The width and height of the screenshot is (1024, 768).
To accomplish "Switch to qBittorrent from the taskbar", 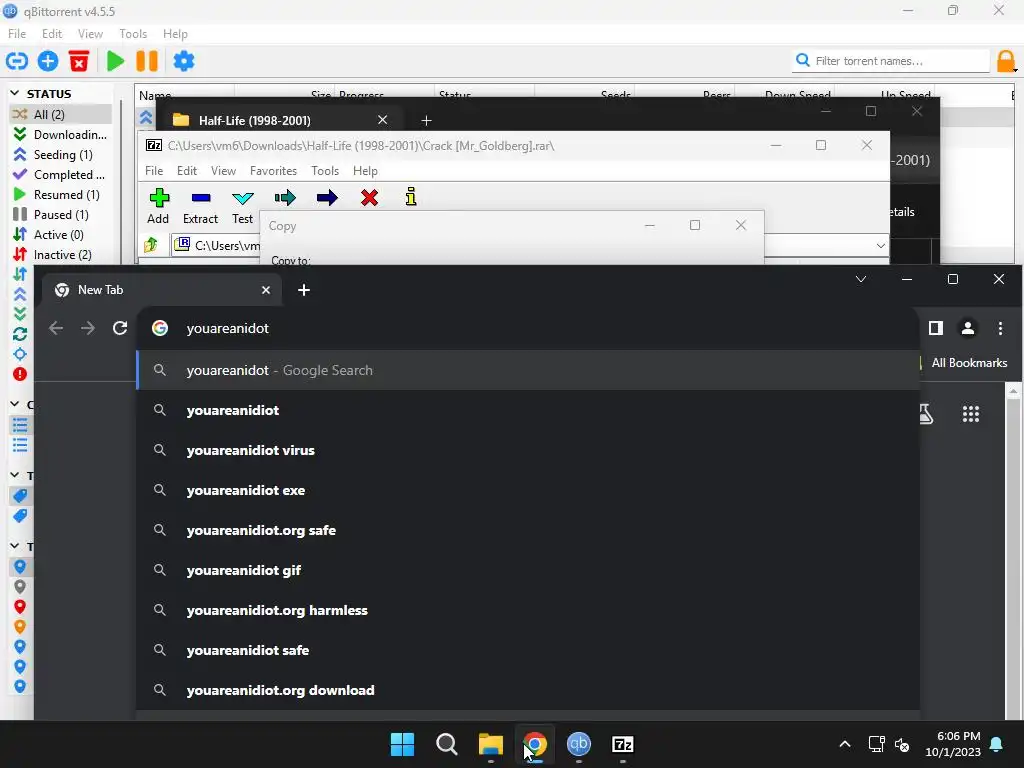I will click(x=579, y=744).
